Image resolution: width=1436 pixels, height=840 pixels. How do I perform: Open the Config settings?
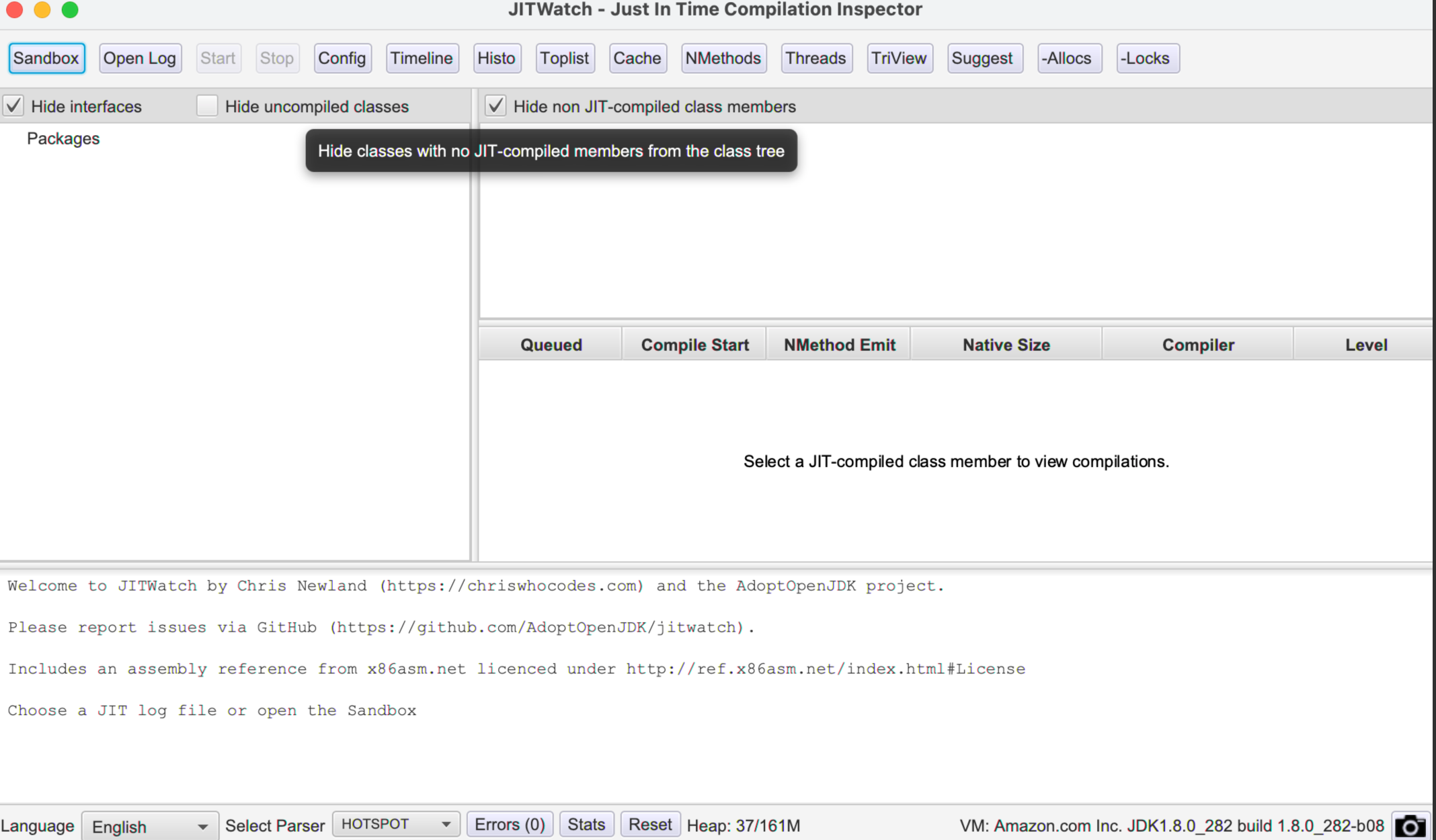point(342,58)
